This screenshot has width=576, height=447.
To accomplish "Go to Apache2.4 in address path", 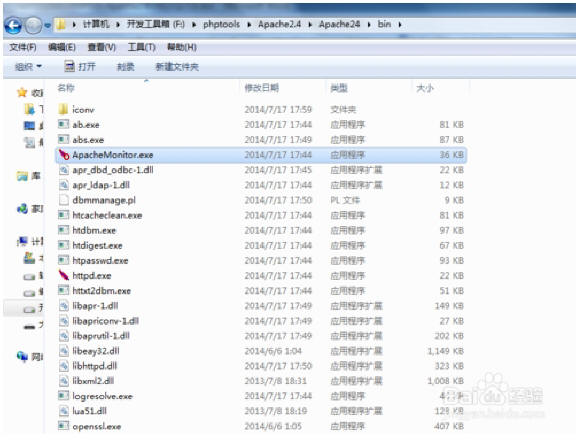I will click(280, 24).
